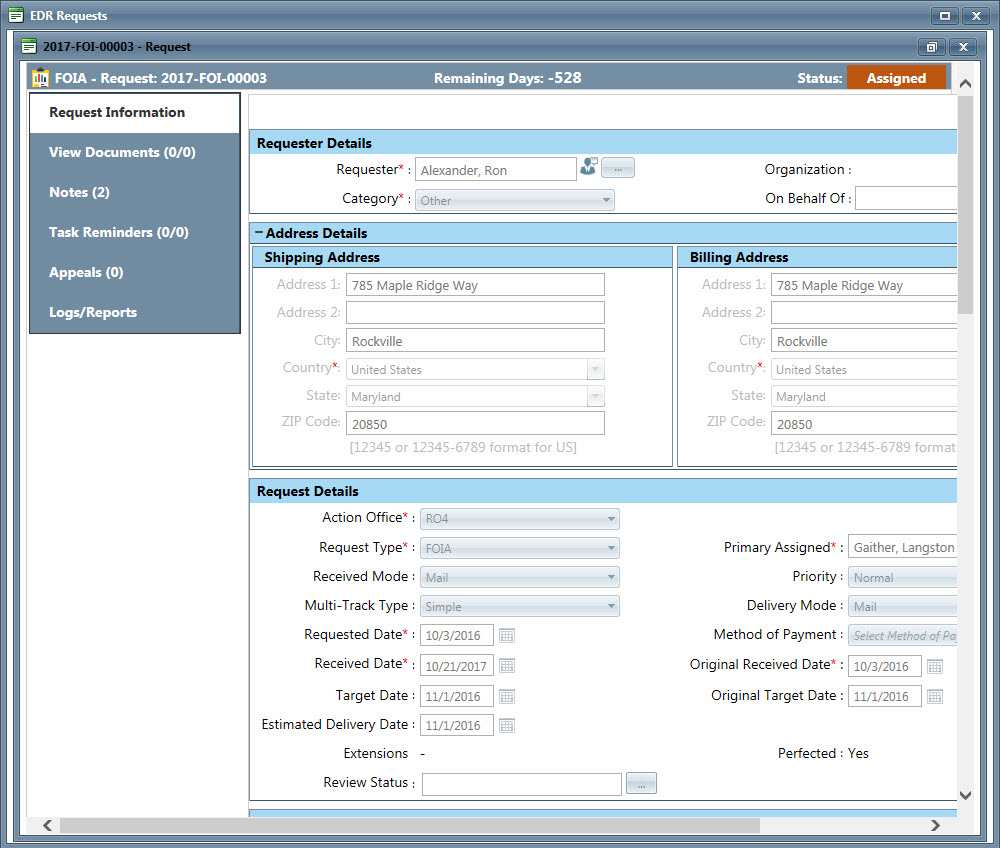Open calendar picker for Target Date

(507, 696)
